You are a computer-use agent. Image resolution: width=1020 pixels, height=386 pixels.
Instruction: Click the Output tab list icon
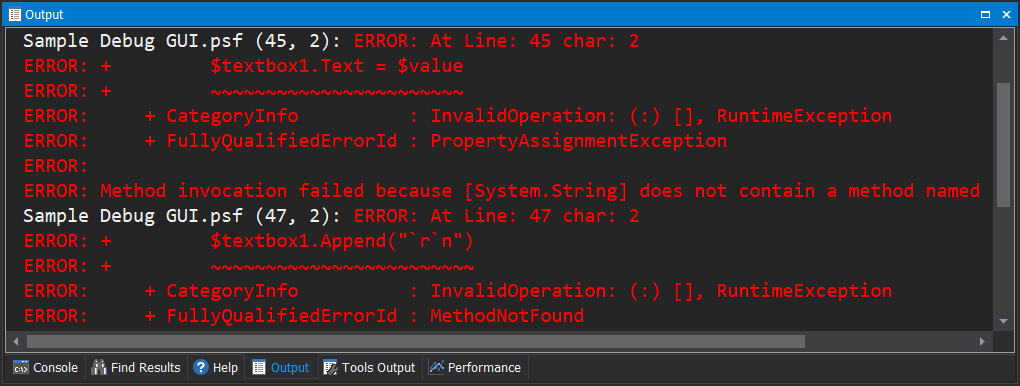click(x=259, y=368)
